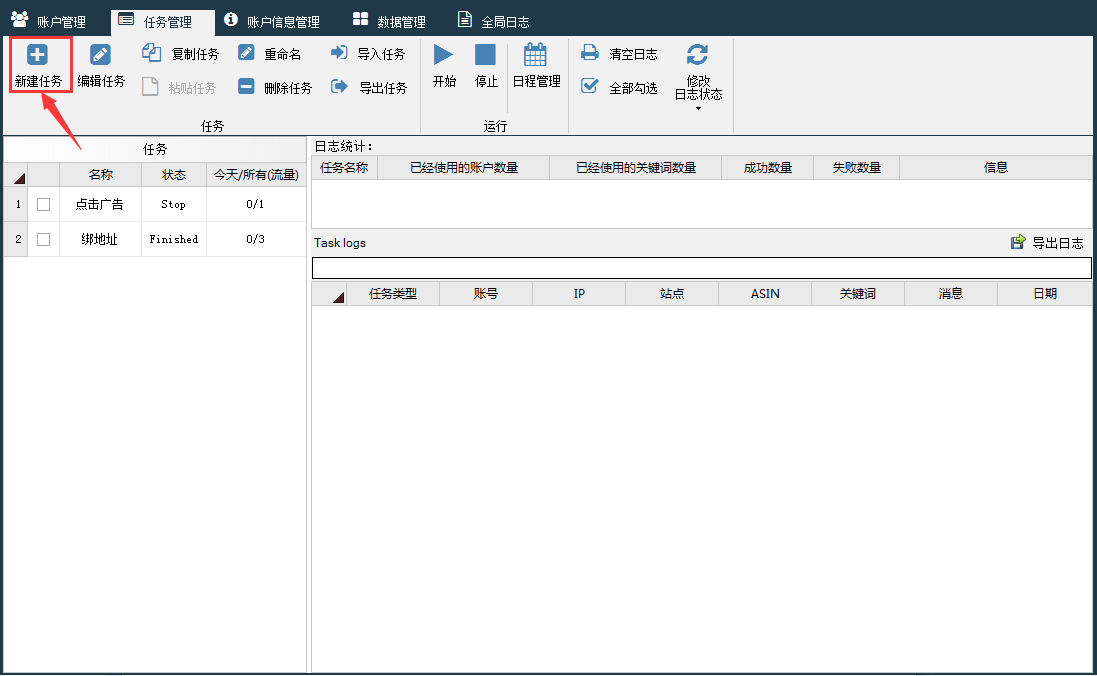
Task: Click the 全局日志 document icon
Action: tap(465, 19)
